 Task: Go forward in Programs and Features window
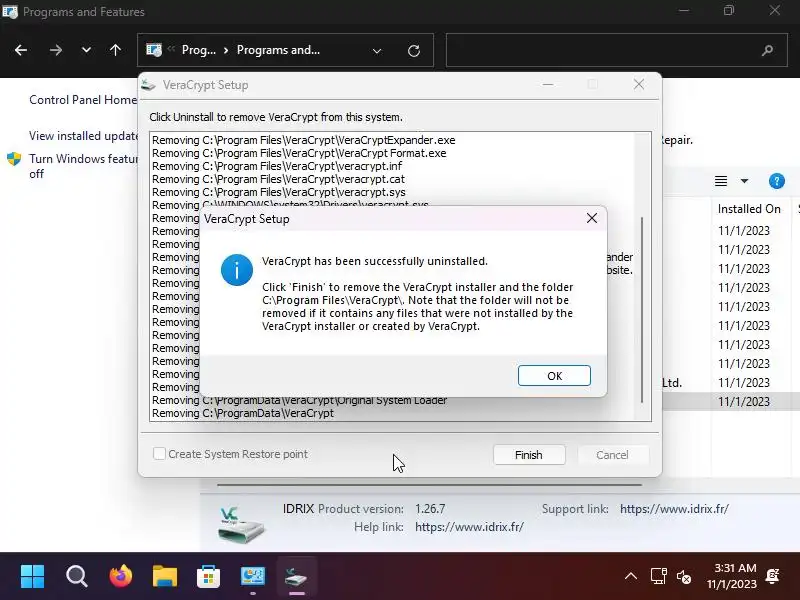point(56,50)
